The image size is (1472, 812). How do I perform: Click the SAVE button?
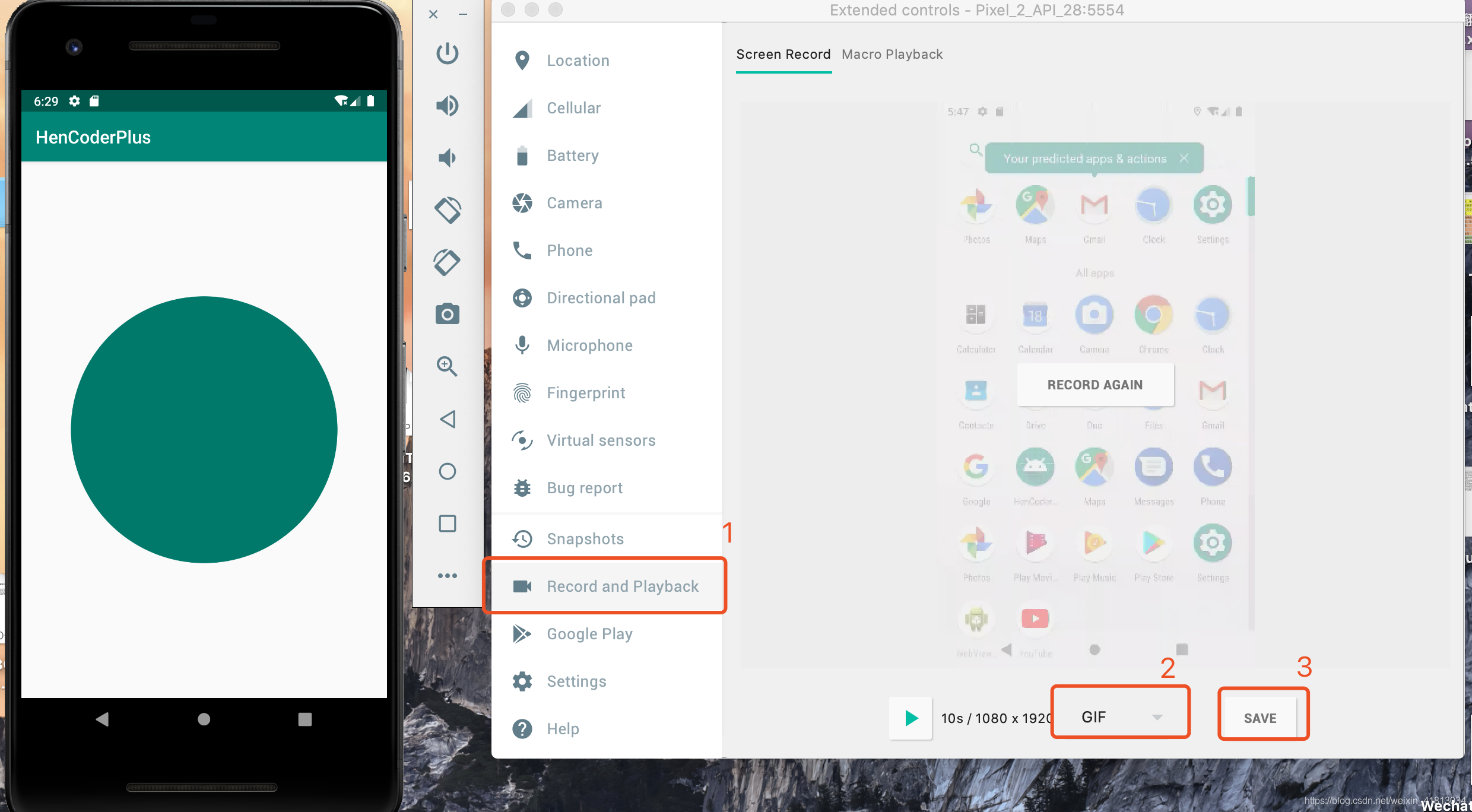[1260, 718]
